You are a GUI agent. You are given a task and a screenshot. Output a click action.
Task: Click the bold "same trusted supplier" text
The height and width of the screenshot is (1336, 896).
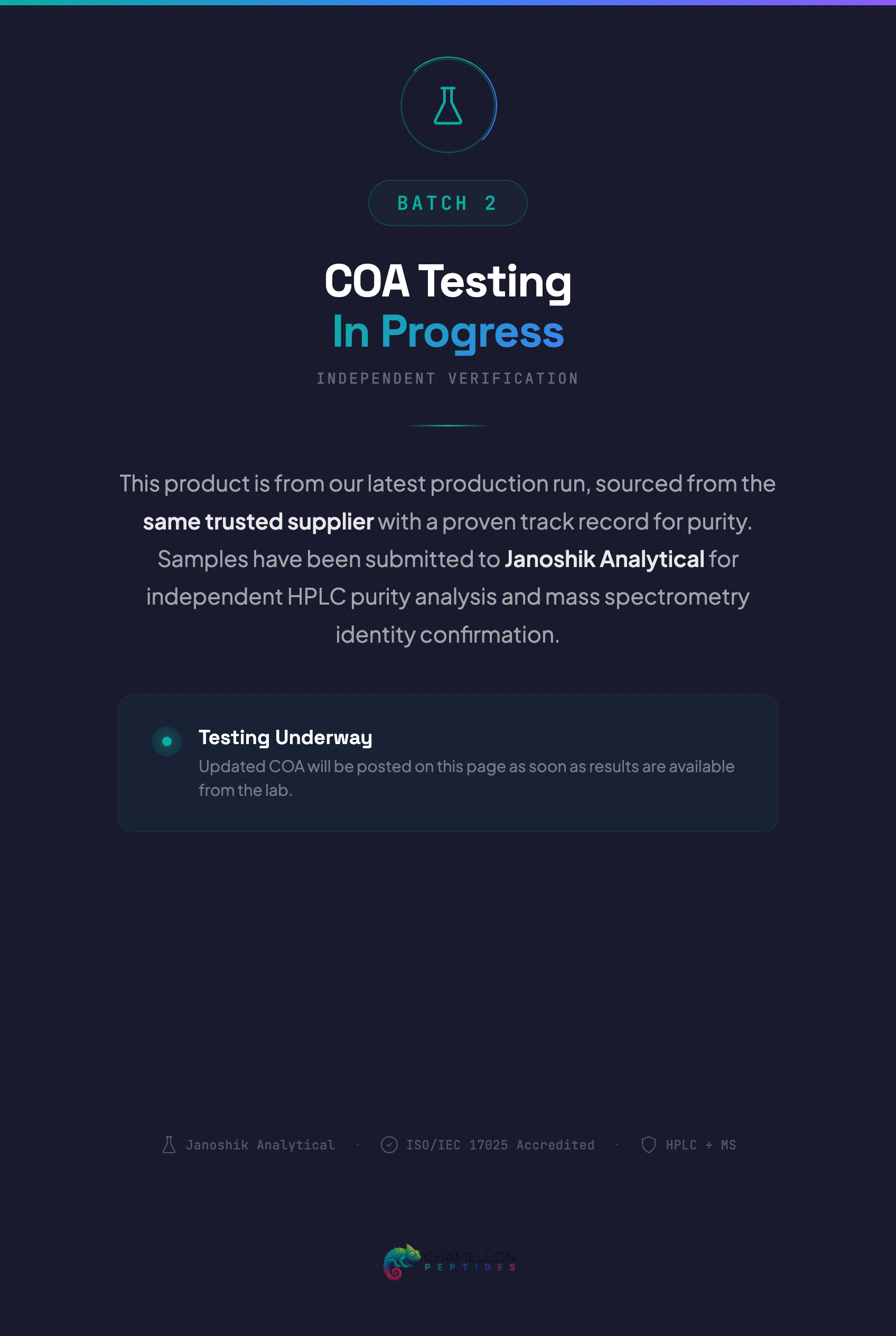tap(258, 522)
